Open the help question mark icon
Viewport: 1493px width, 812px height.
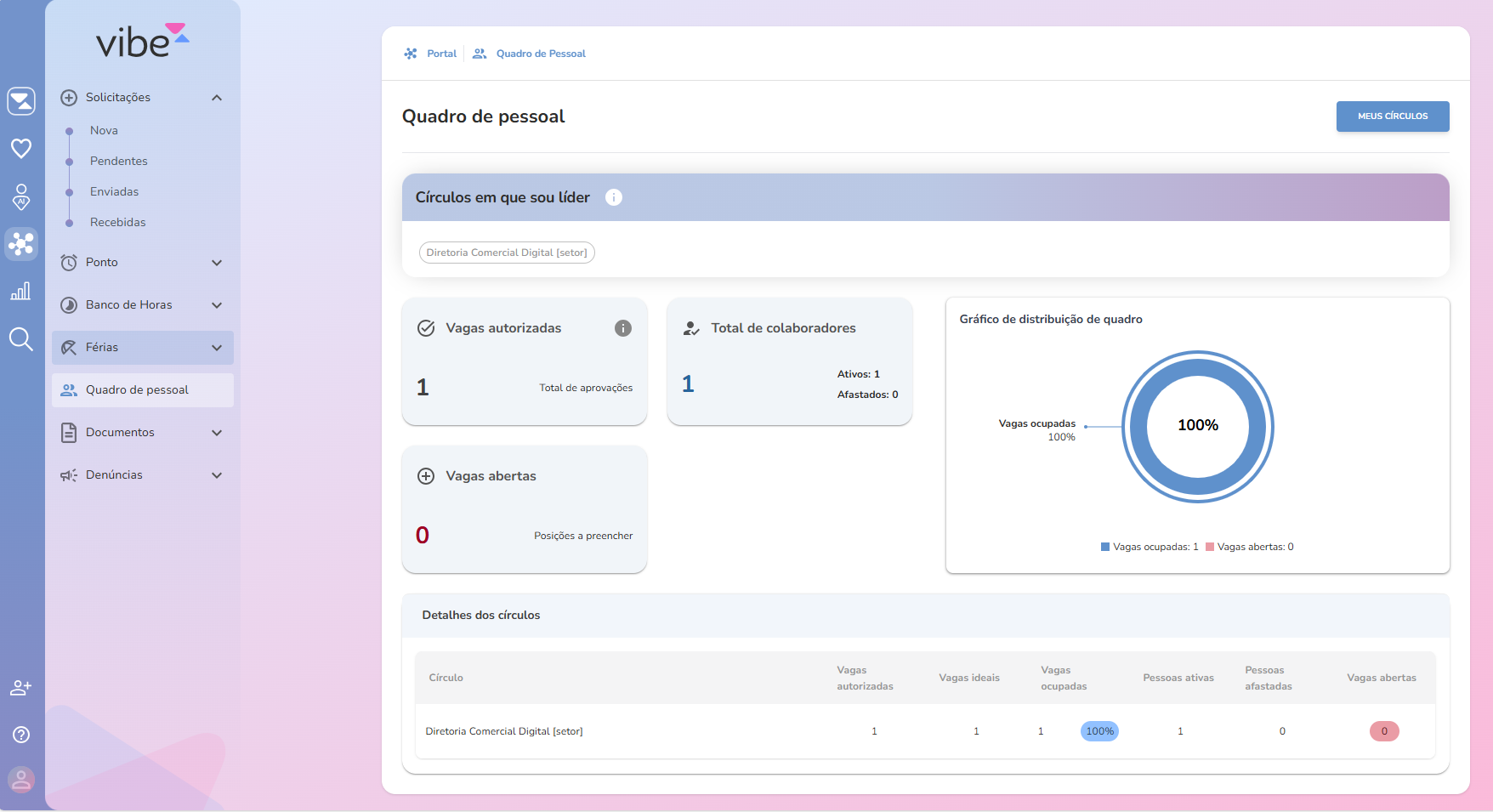(21, 735)
